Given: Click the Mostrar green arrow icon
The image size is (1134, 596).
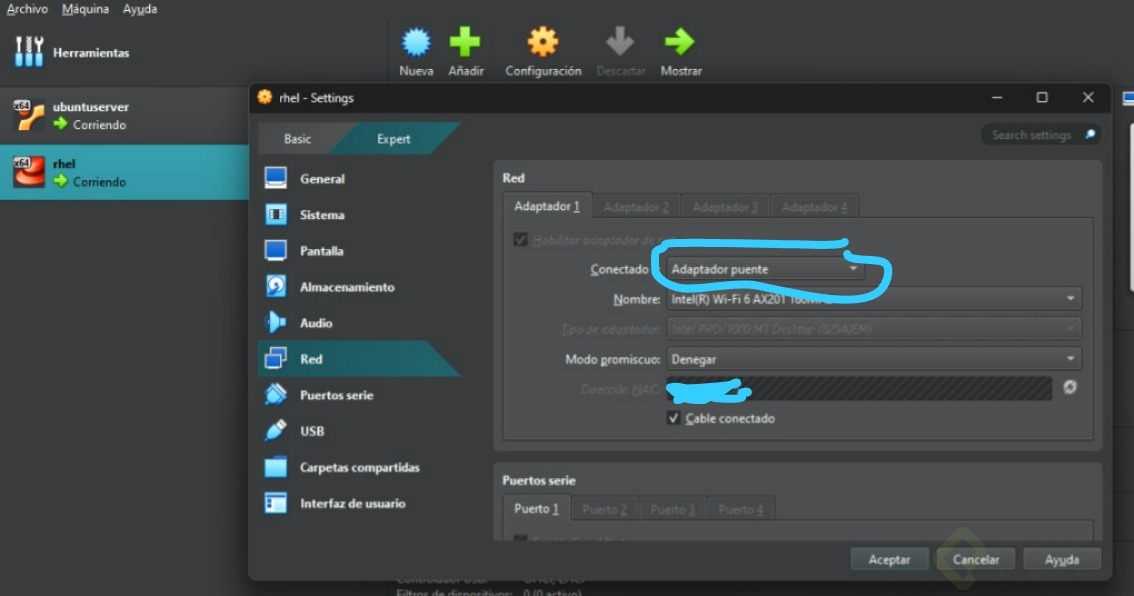Looking at the screenshot, I should click(680, 42).
